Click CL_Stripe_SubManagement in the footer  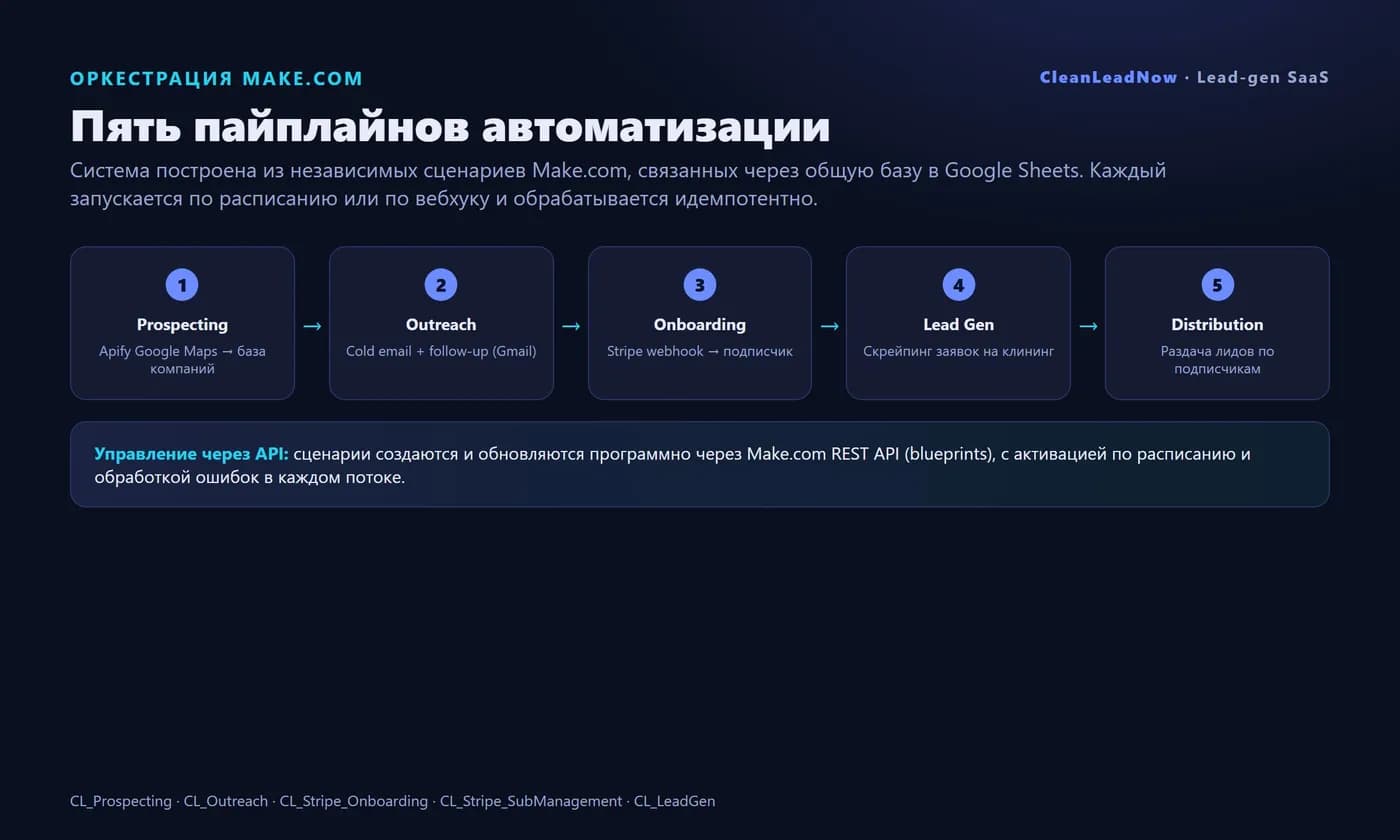[x=531, y=801]
